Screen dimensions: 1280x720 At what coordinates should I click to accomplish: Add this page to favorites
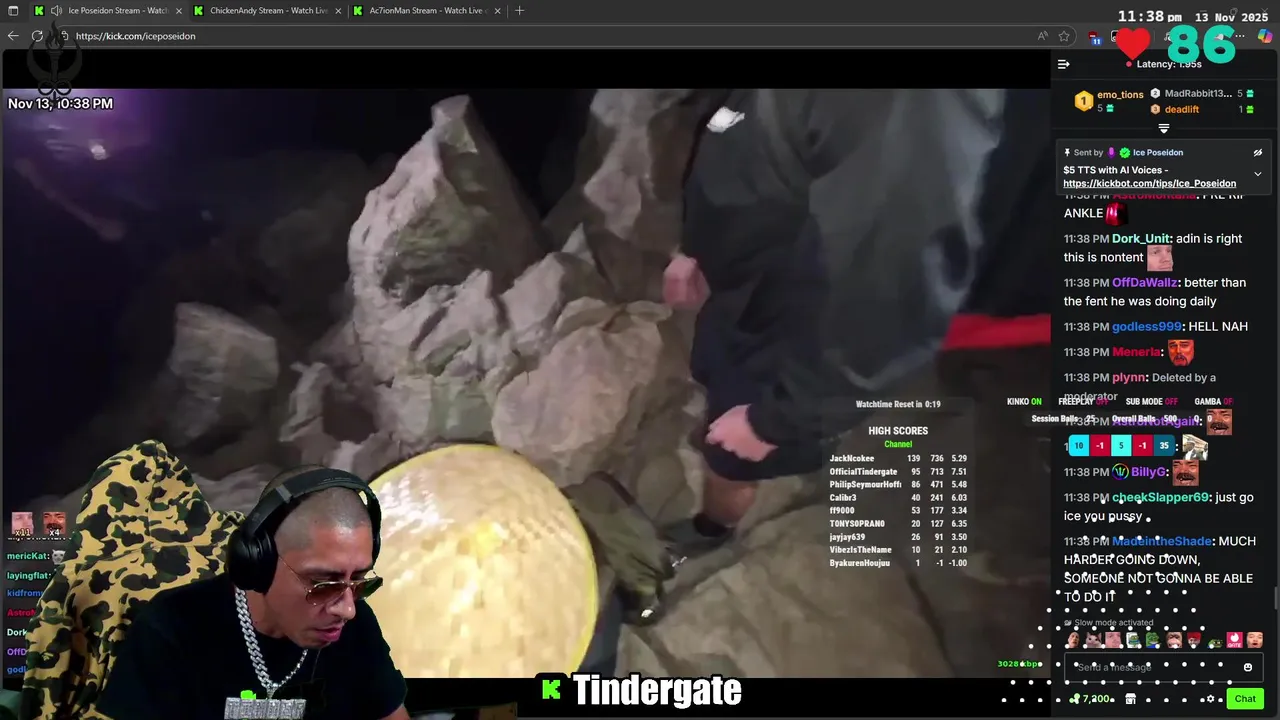(x=1064, y=36)
